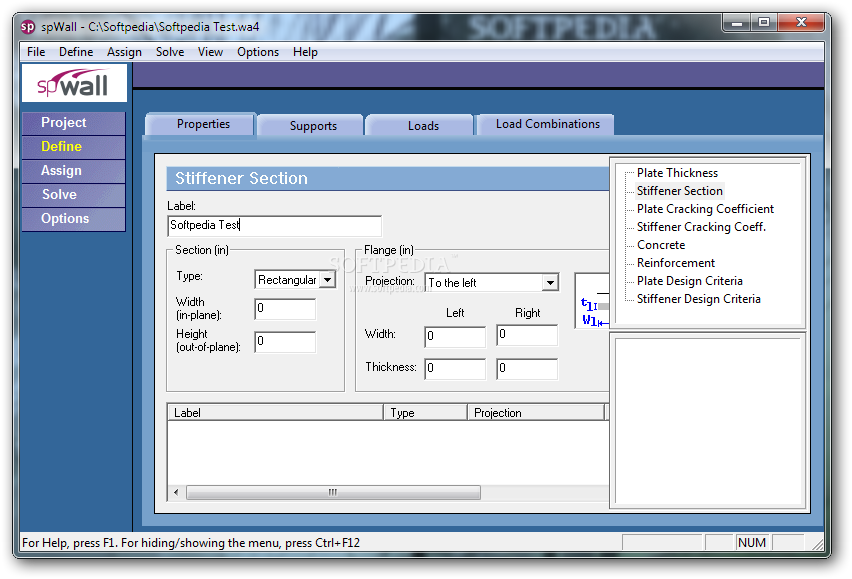852x579 pixels.
Task: Click the spWall title bar app icon
Action: [x=28, y=27]
